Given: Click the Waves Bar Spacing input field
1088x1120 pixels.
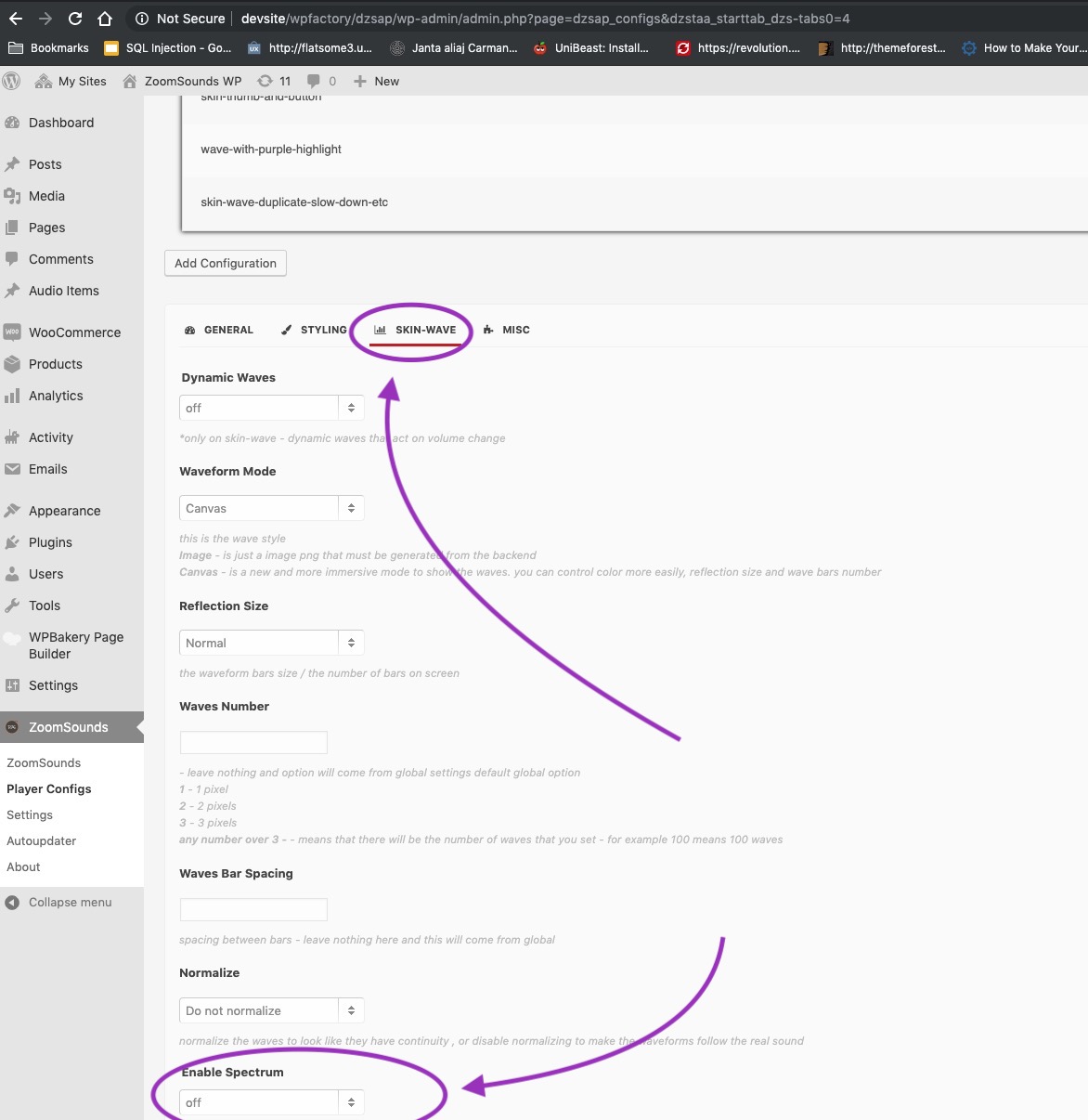Looking at the screenshot, I should (x=253, y=909).
